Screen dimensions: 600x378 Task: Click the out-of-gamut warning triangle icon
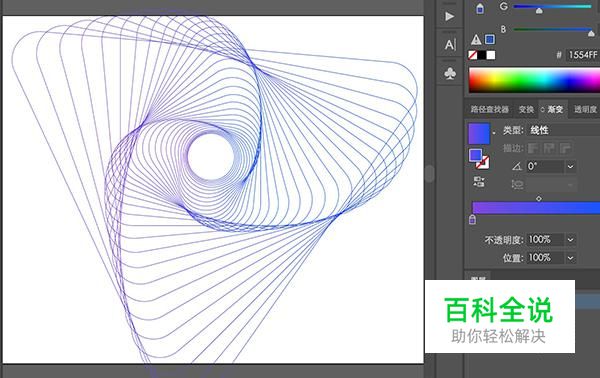pyautogui.click(x=476, y=39)
